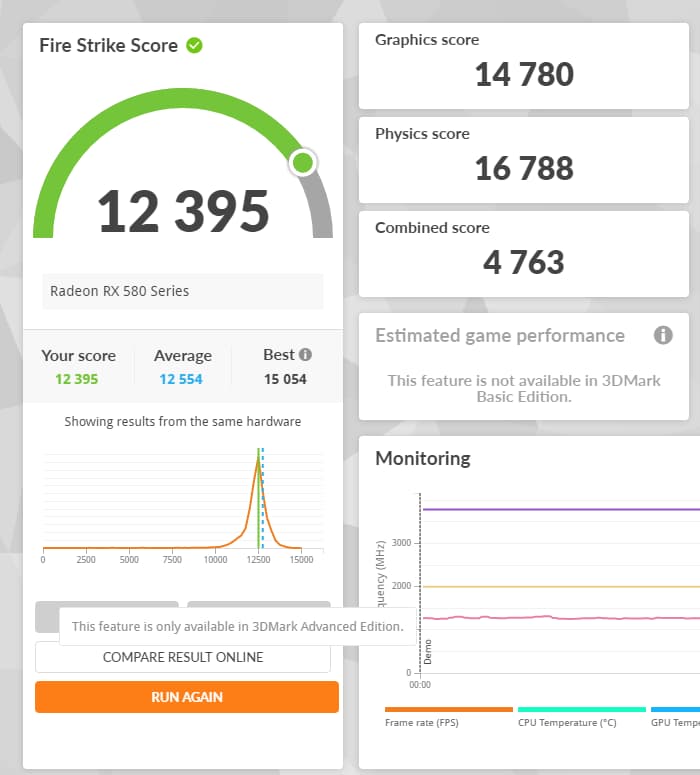Screen dimensions: 700x775
Task: Open the Best score info icon
Action: (306, 354)
